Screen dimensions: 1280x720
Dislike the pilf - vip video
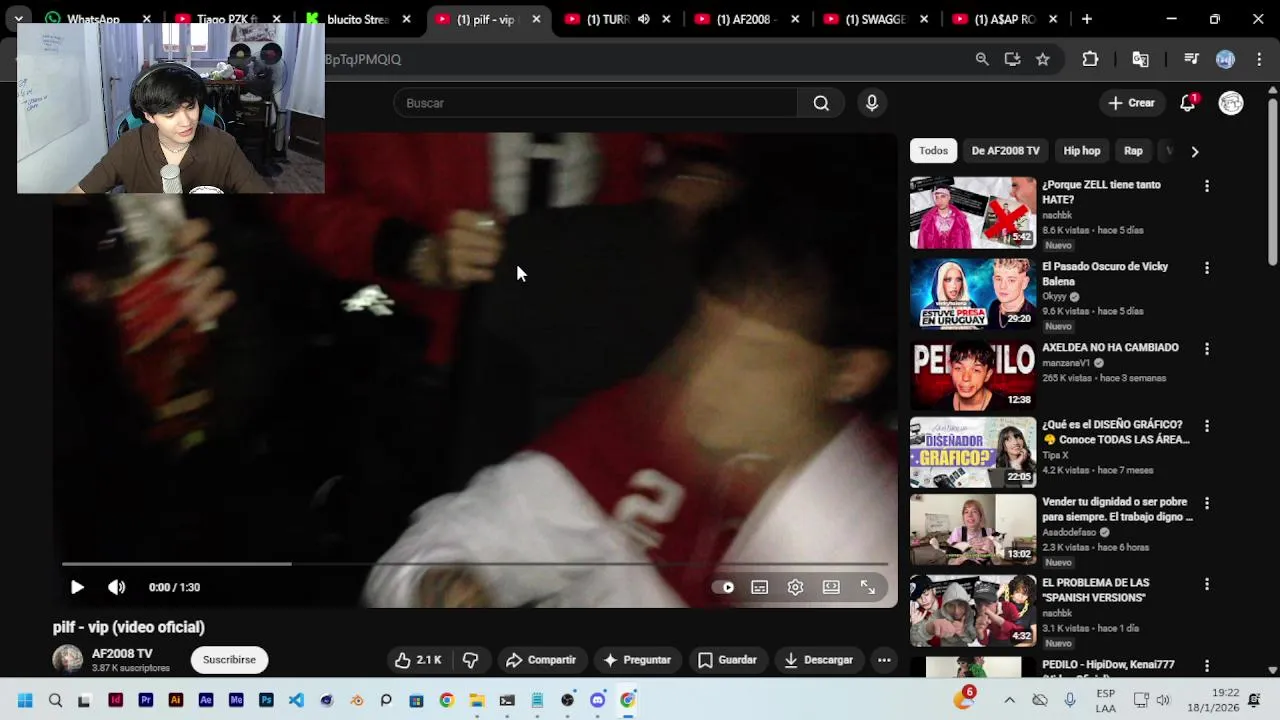coord(470,660)
